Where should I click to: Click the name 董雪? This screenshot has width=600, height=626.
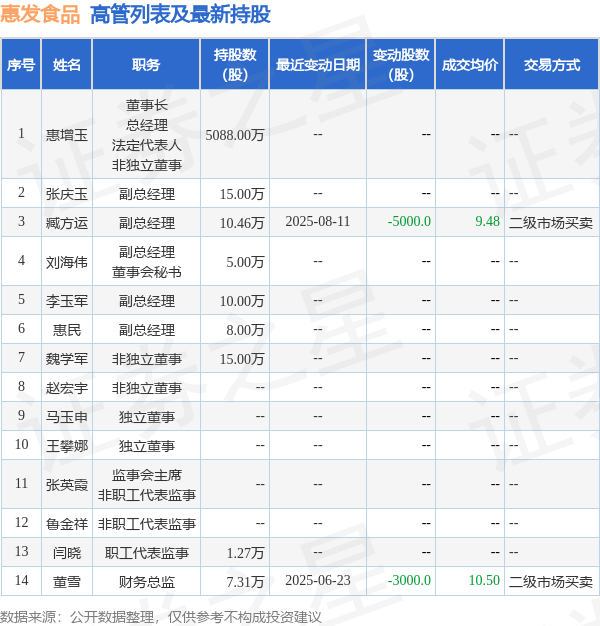pos(67,582)
